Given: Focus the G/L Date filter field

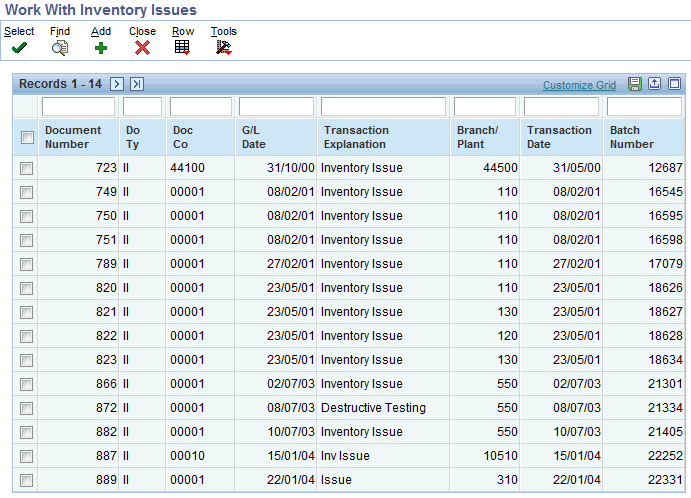Looking at the screenshot, I should [276, 107].
